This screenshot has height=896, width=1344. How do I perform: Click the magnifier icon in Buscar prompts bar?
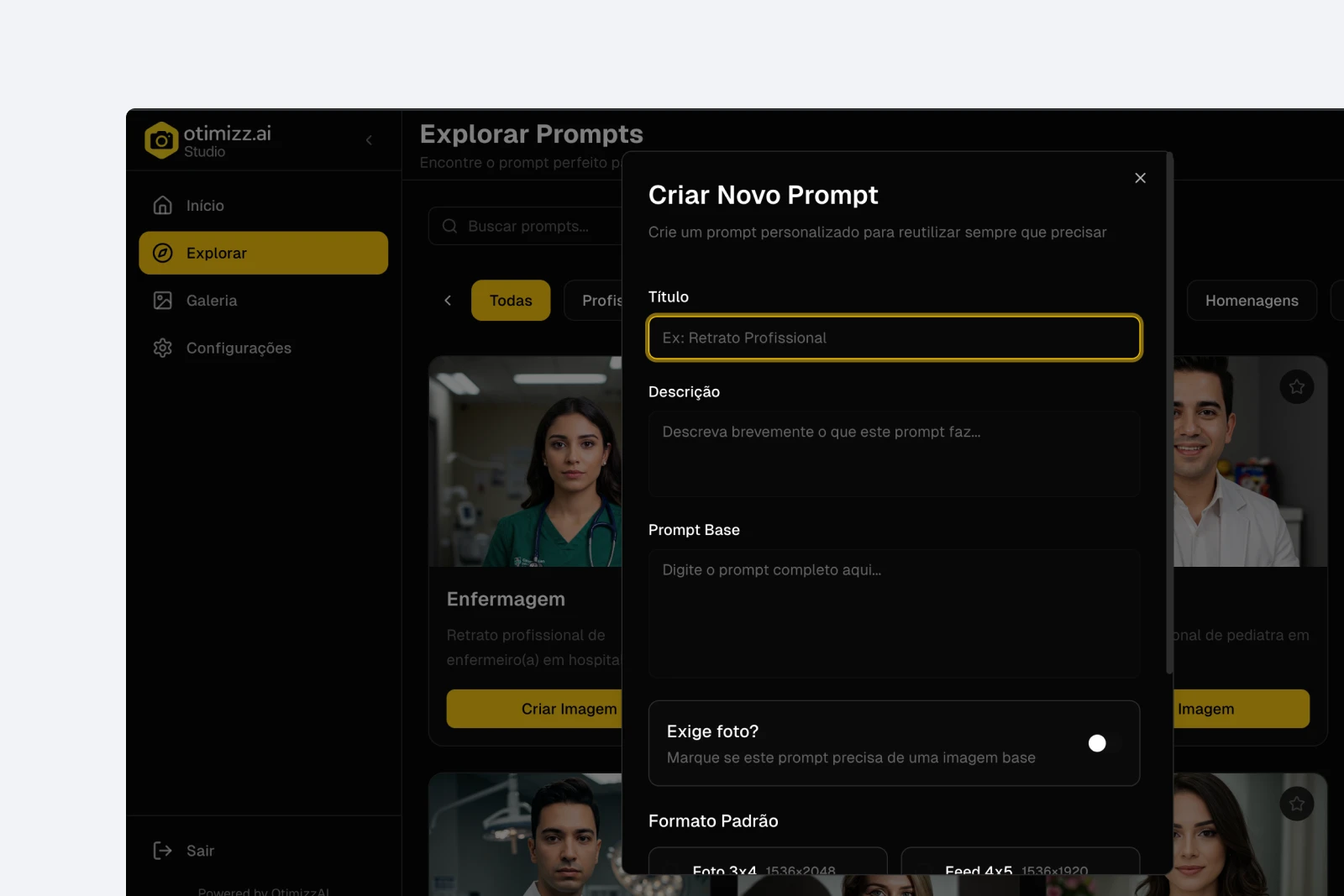[x=449, y=225]
